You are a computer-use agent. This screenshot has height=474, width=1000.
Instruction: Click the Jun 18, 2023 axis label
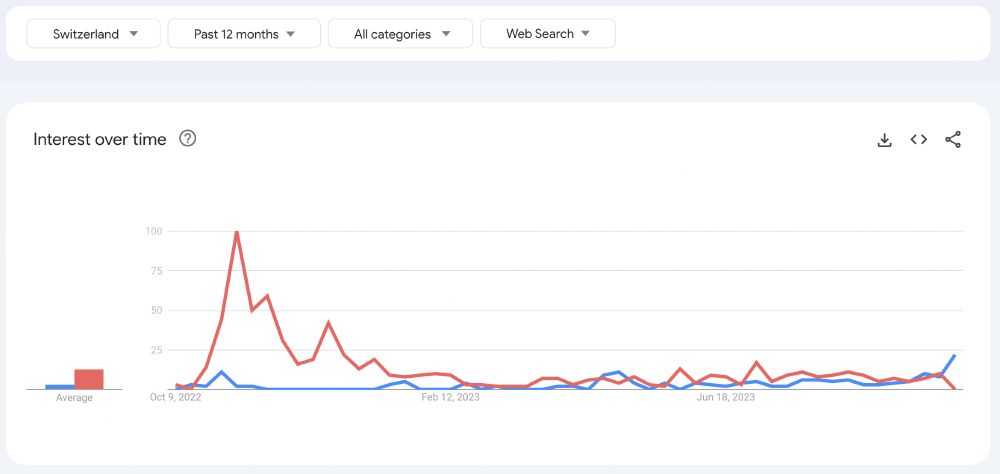pos(725,398)
